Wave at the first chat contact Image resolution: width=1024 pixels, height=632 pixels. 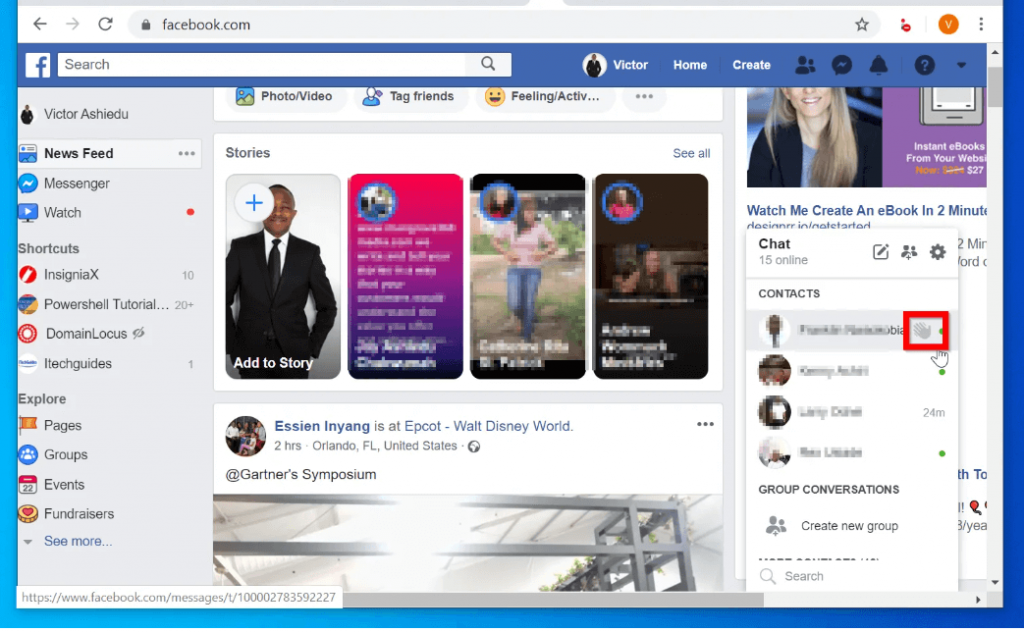tap(922, 330)
